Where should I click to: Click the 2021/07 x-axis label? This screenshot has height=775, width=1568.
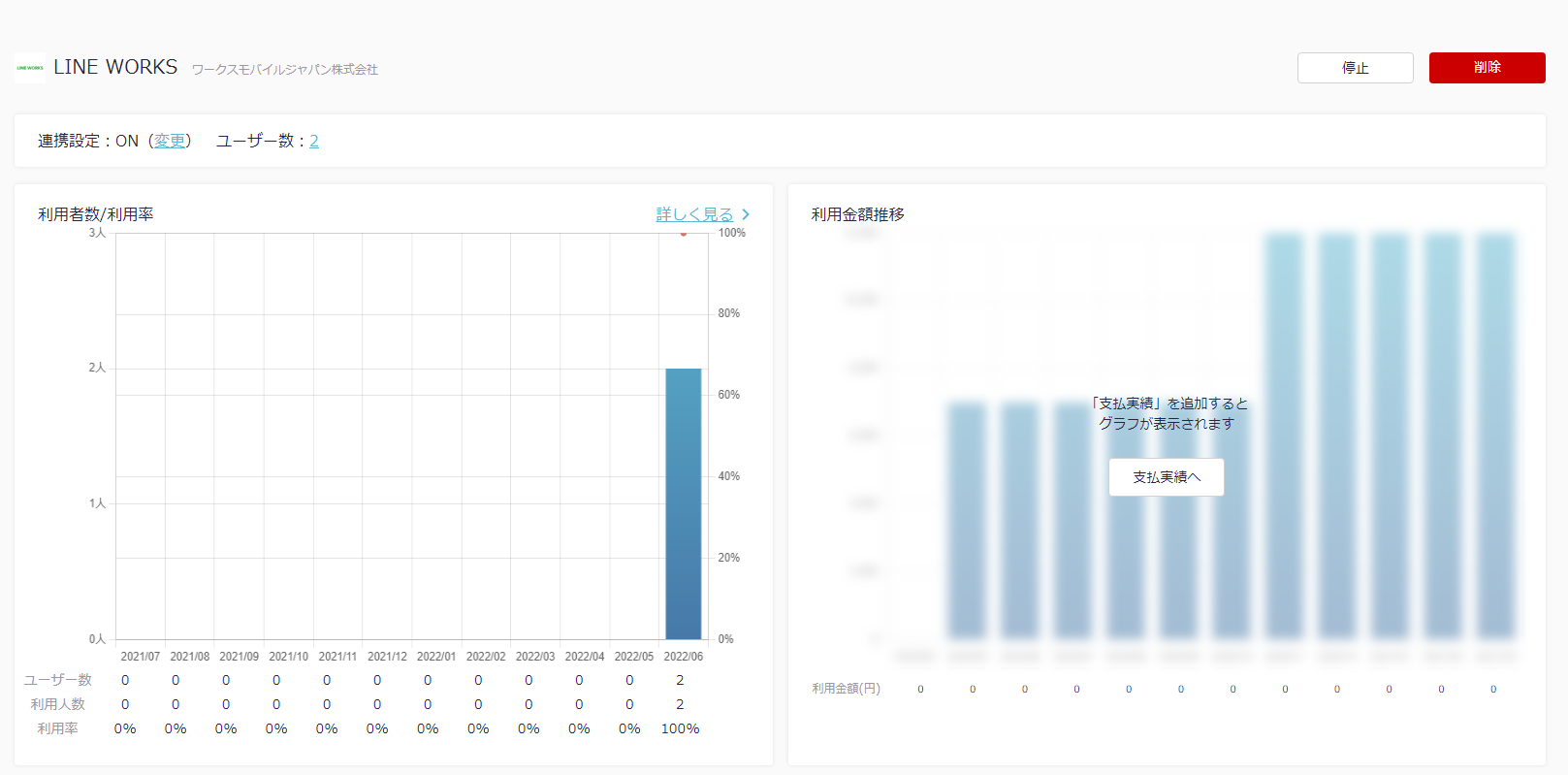coord(140,657)
